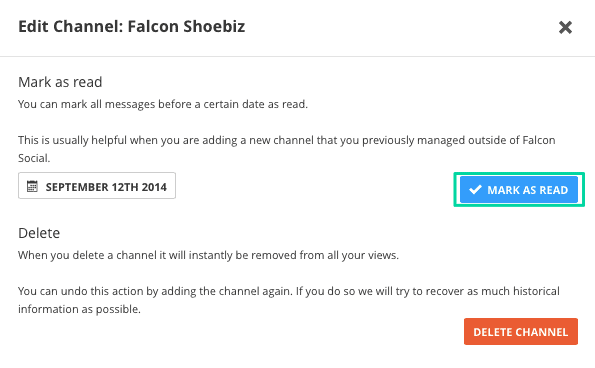Click the text about marking messages before a date
The width and height of the screenshot is (595, 368).
click(x=163, y=104)
